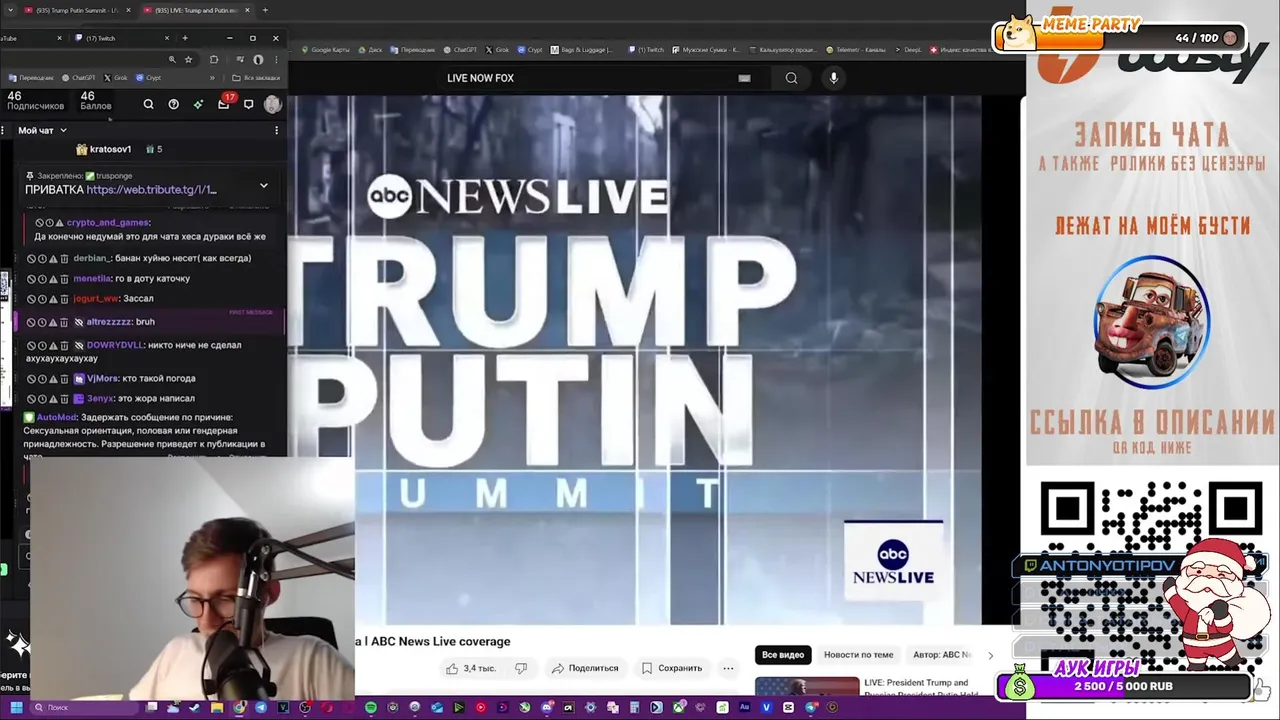
Task: Open Twitch inbox with 17 badge
Action: 224,104
